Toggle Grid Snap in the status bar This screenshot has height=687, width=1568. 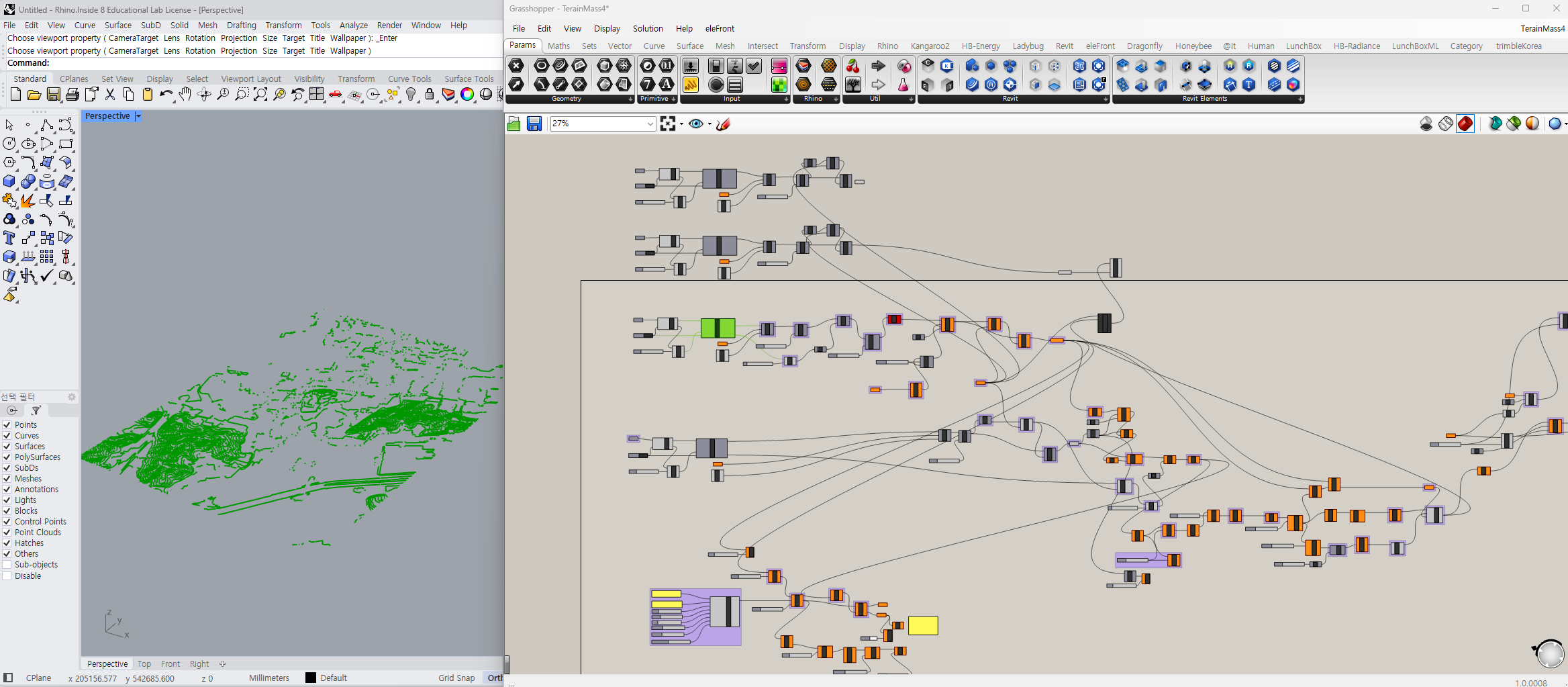(x=456, y=678)
